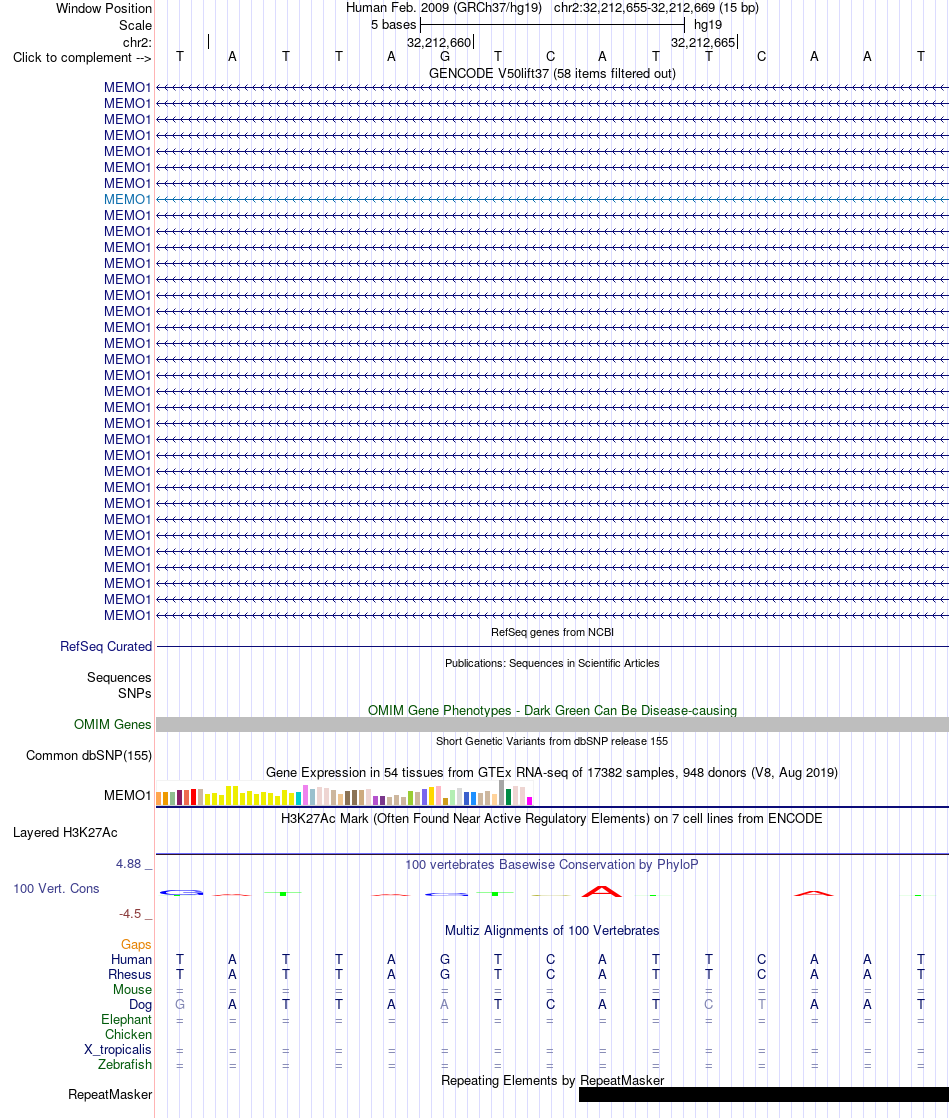Viewport: 950px width, 1118px height.
Task: Open the GENCODE V50lift37 track title
Action: tap(552, 73)
